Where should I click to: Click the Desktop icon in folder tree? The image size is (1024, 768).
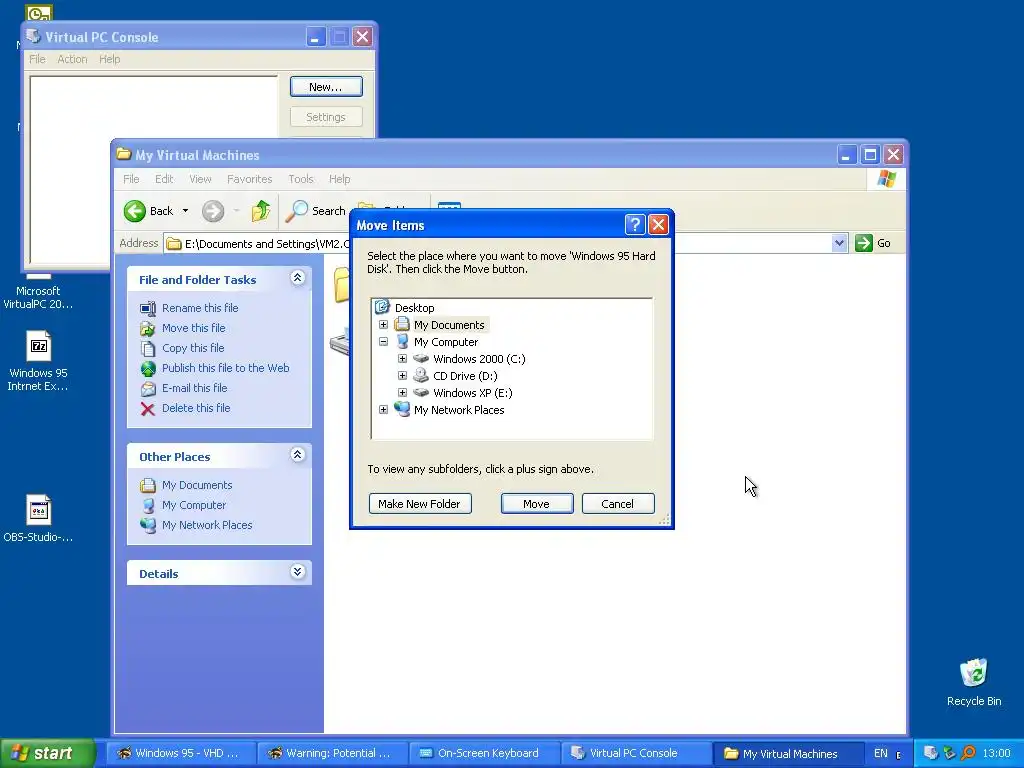tap(382, 307)
